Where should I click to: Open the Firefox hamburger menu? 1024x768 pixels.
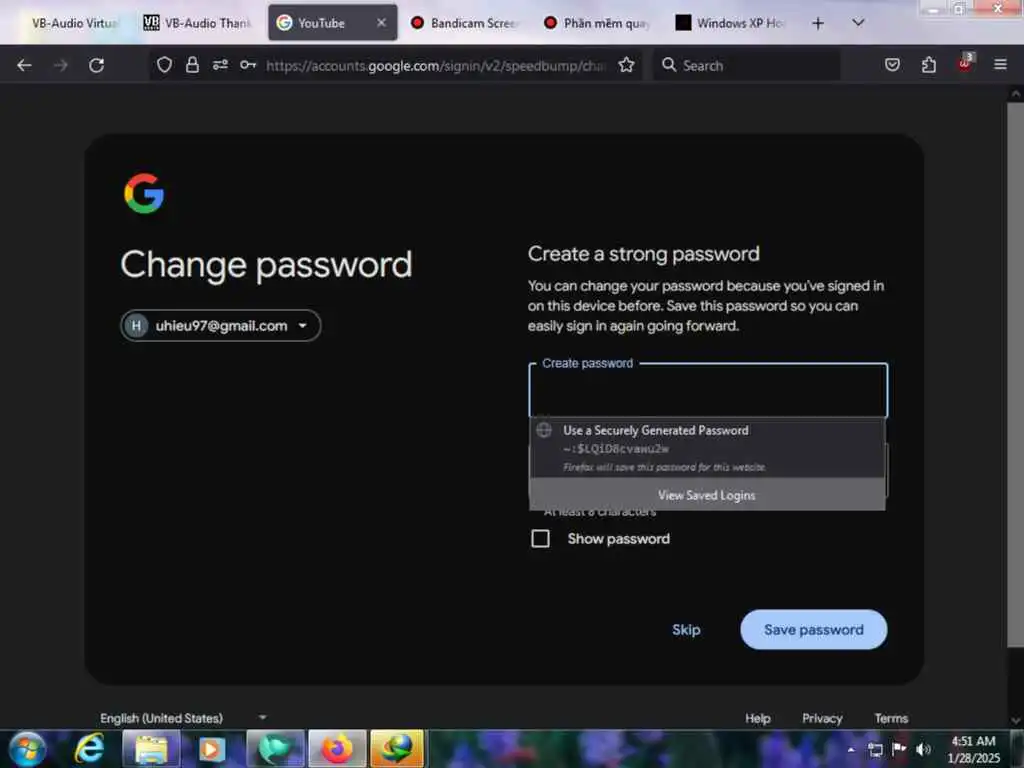1000,65
